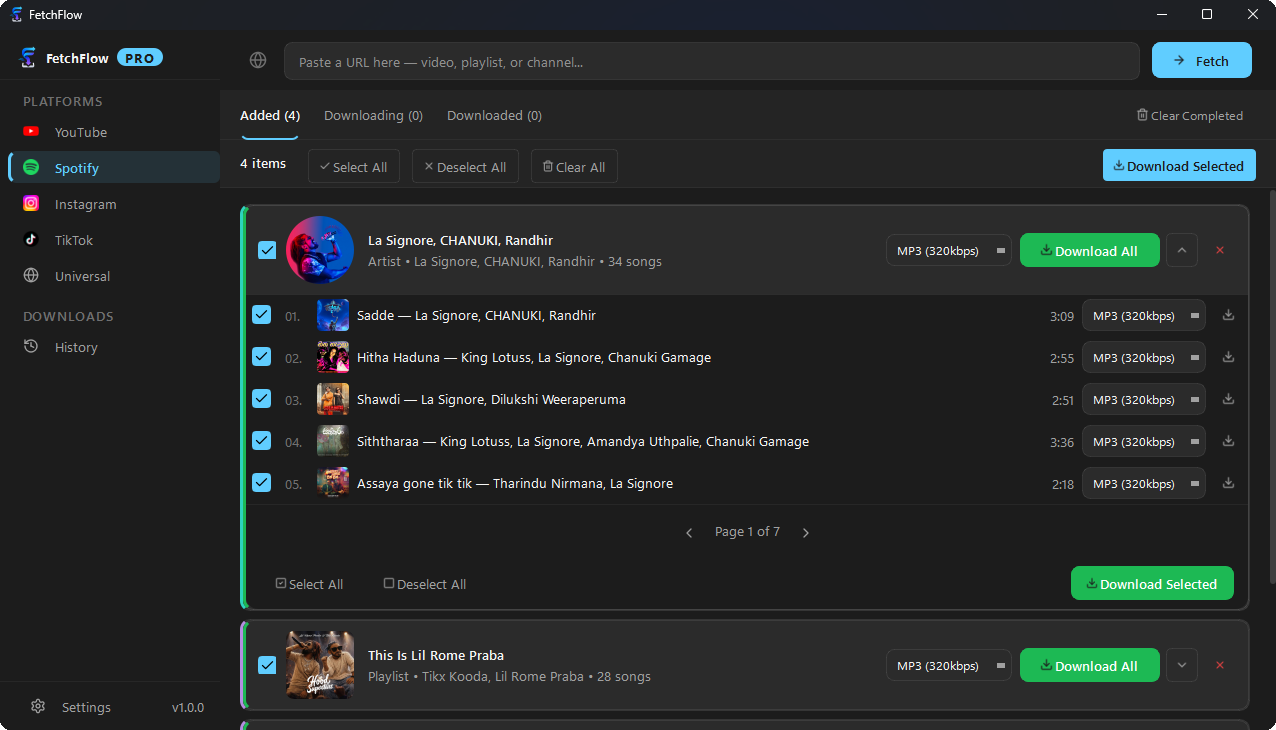Viewport: 1276px width, 730px height.
Task: Open format dropdown for Lil Rome Praba playlist
Action: tap(949, 665)
